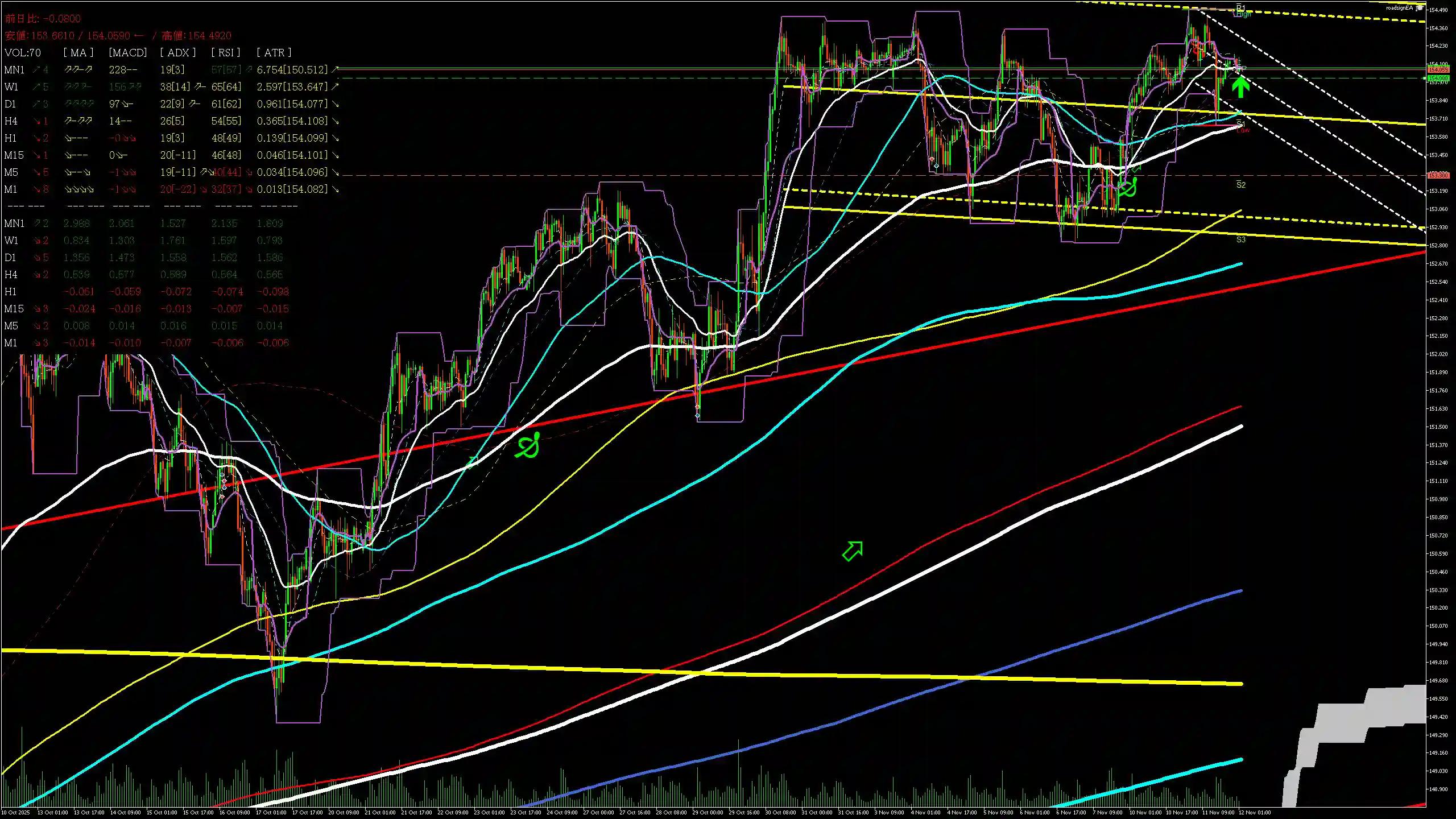Select the hollow green diagonal arrow outline
Viewport: 1456px width, 819px height.
coord(853,551)
